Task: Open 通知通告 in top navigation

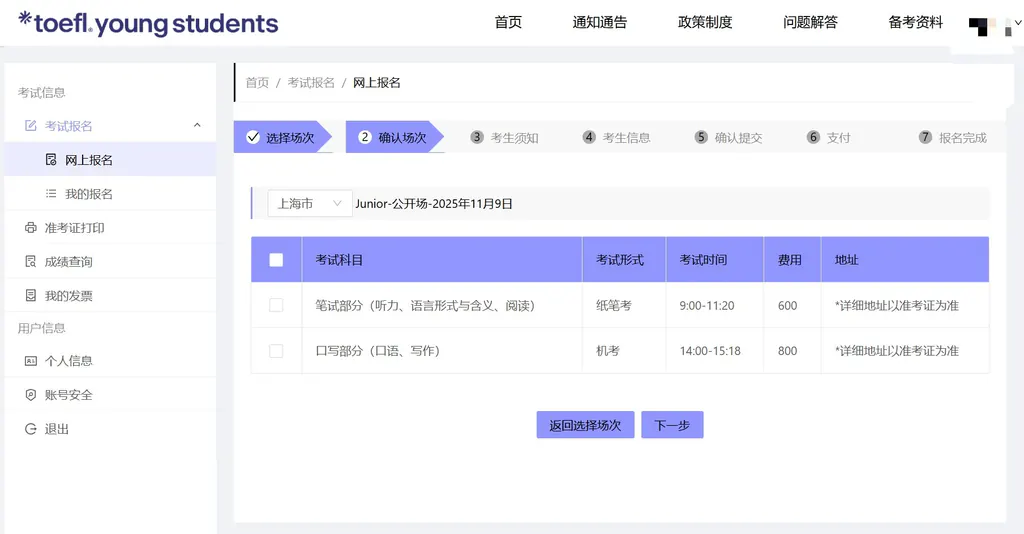Action: tap(599, 22)
